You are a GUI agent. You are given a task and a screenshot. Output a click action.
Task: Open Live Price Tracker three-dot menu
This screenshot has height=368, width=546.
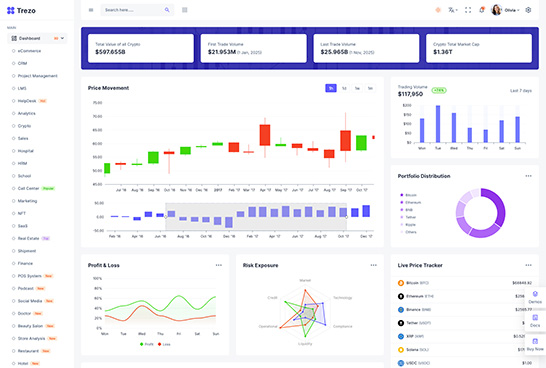point(528,265)
